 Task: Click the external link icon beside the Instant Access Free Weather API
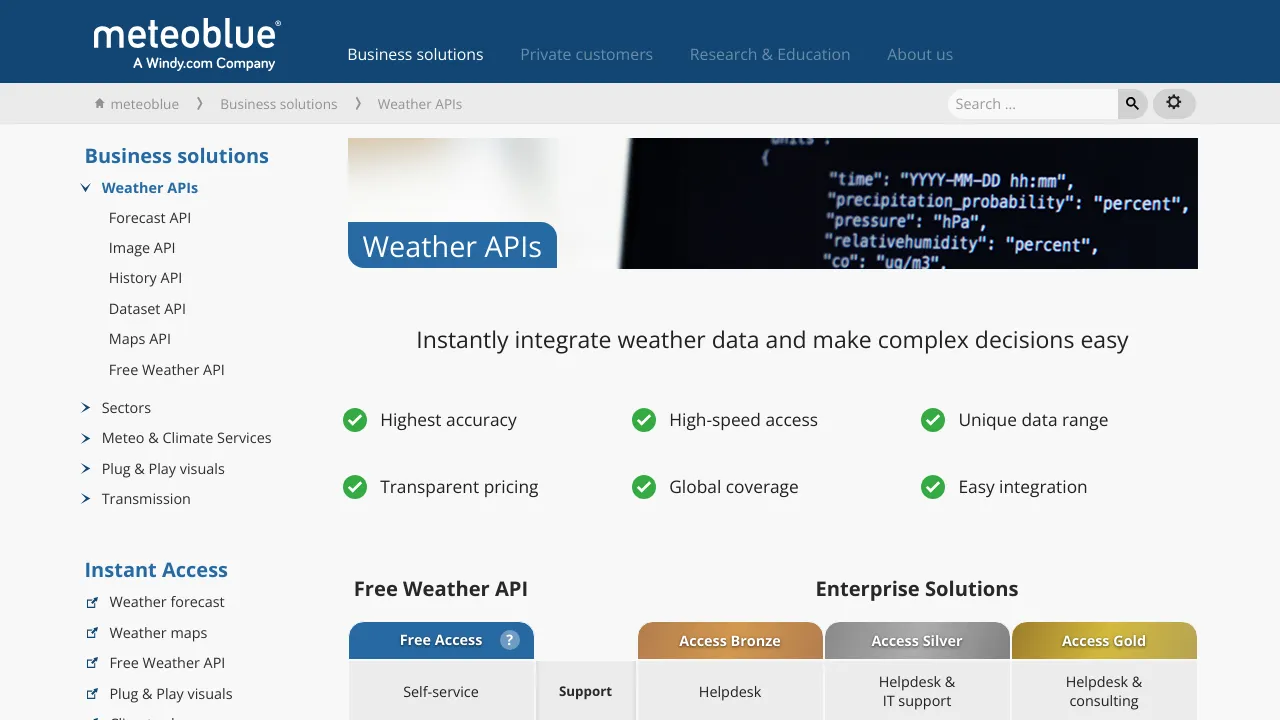(x=92, y=663)
